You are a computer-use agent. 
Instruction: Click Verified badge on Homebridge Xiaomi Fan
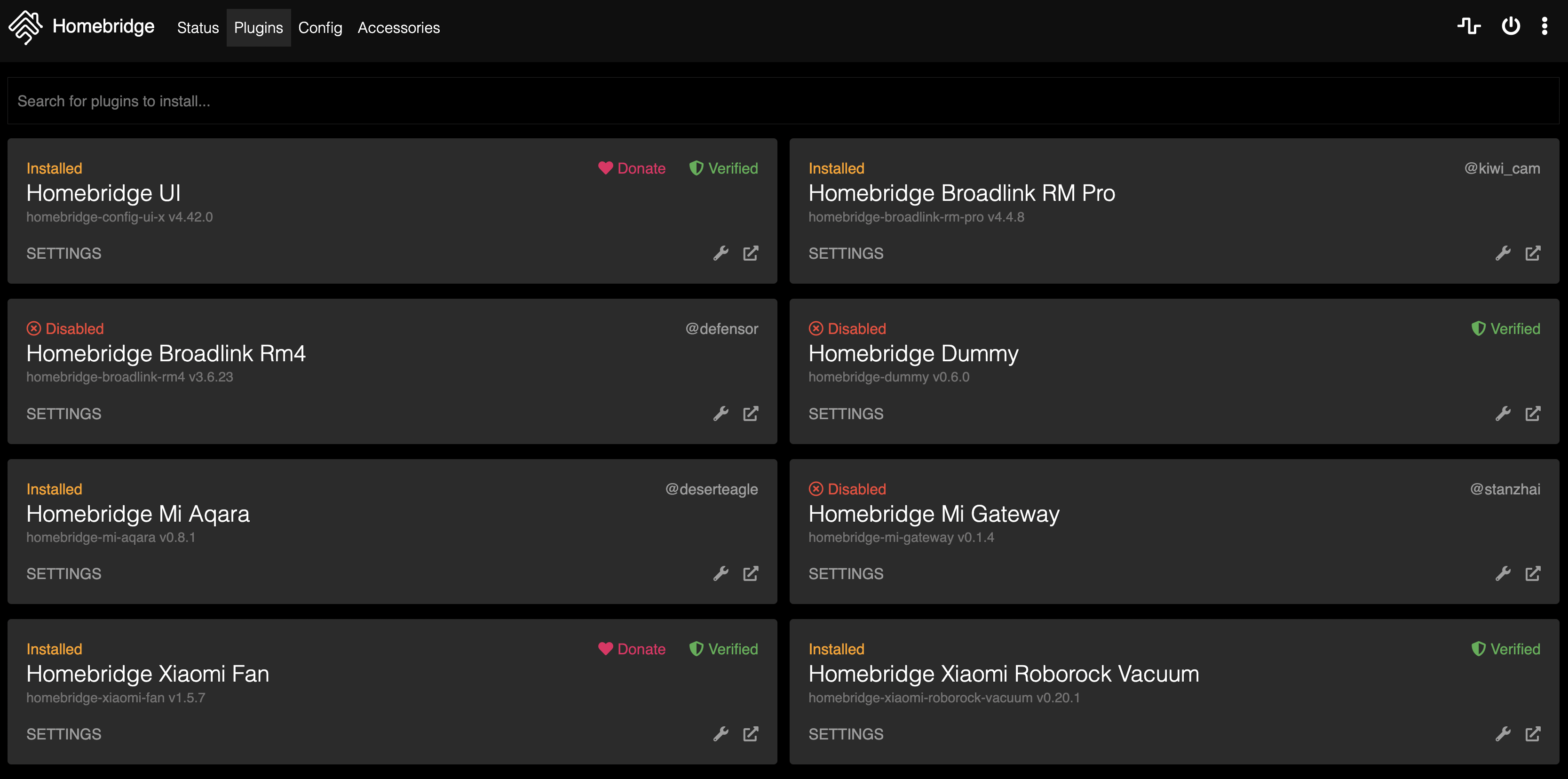pyautogui.click(x=723, y=649)
